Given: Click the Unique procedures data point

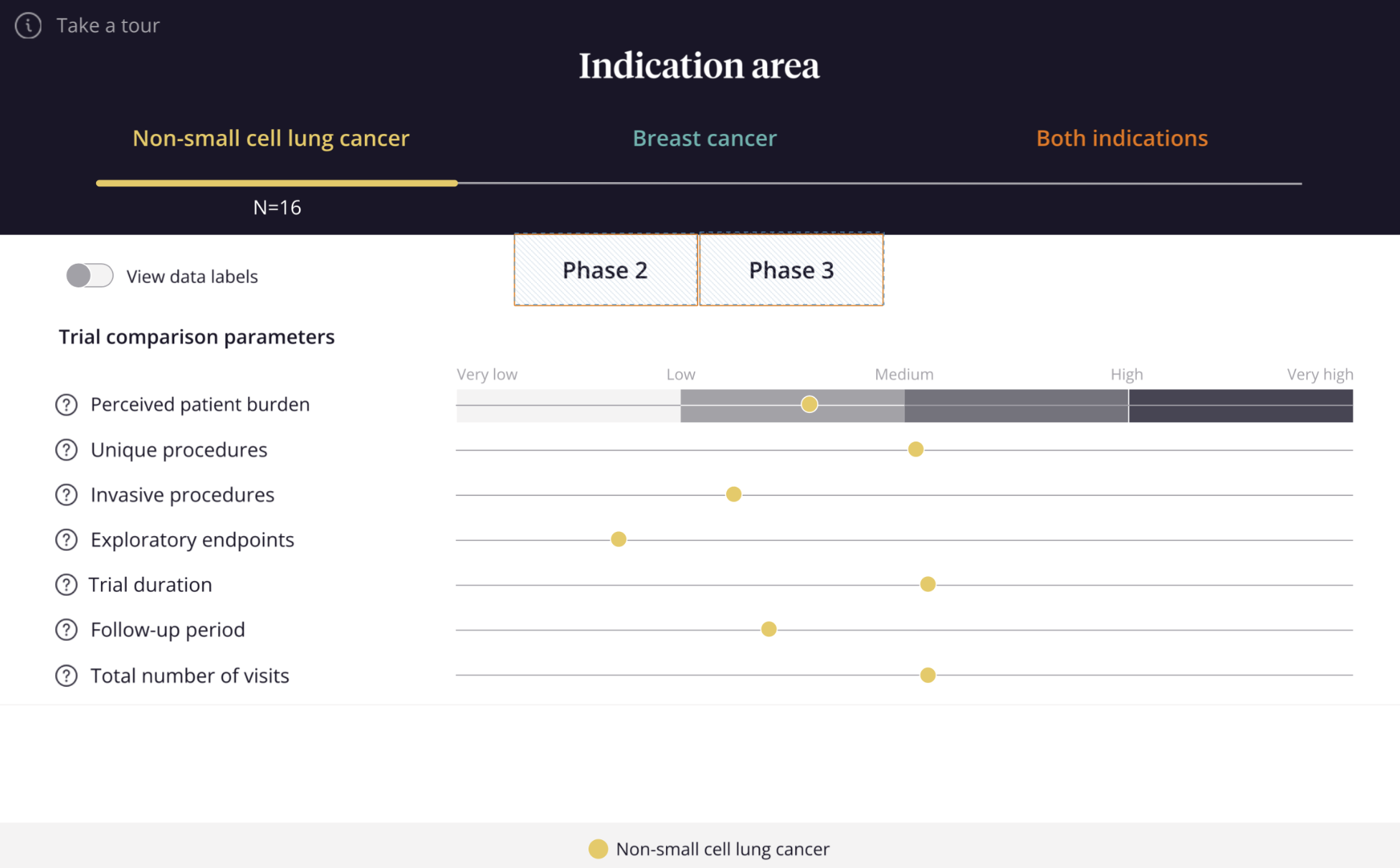Looking at the screenshot, I should pyautogui.click(x=915, y=449).
